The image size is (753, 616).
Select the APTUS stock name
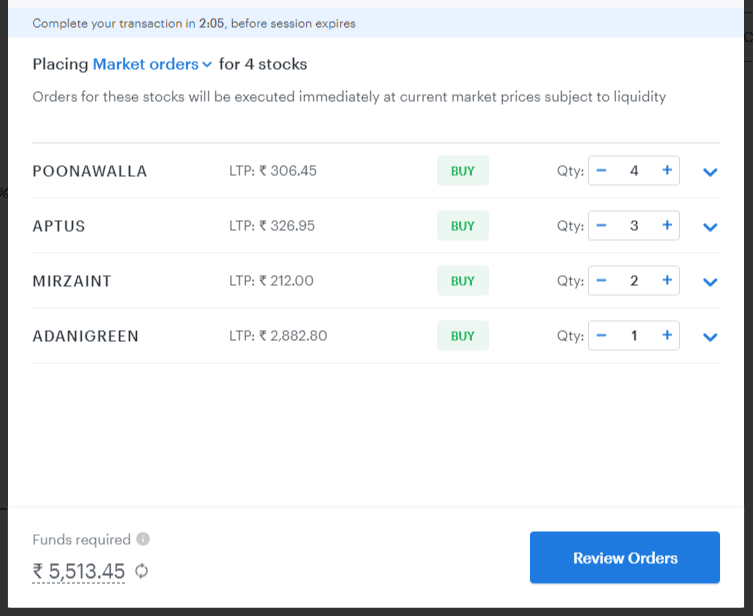coord(59,226)
